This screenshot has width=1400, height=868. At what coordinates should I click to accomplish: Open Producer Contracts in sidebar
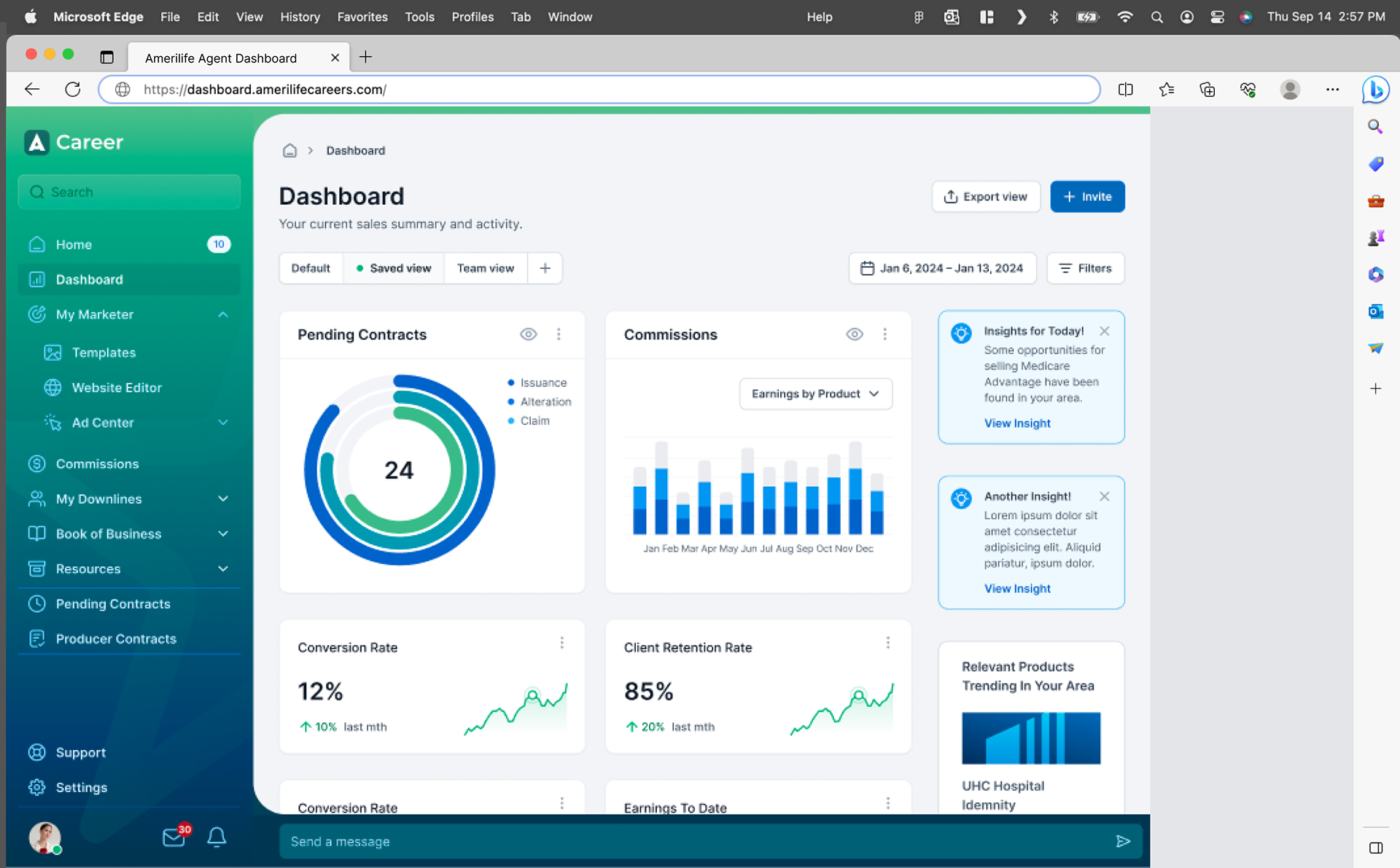[129, 638]
